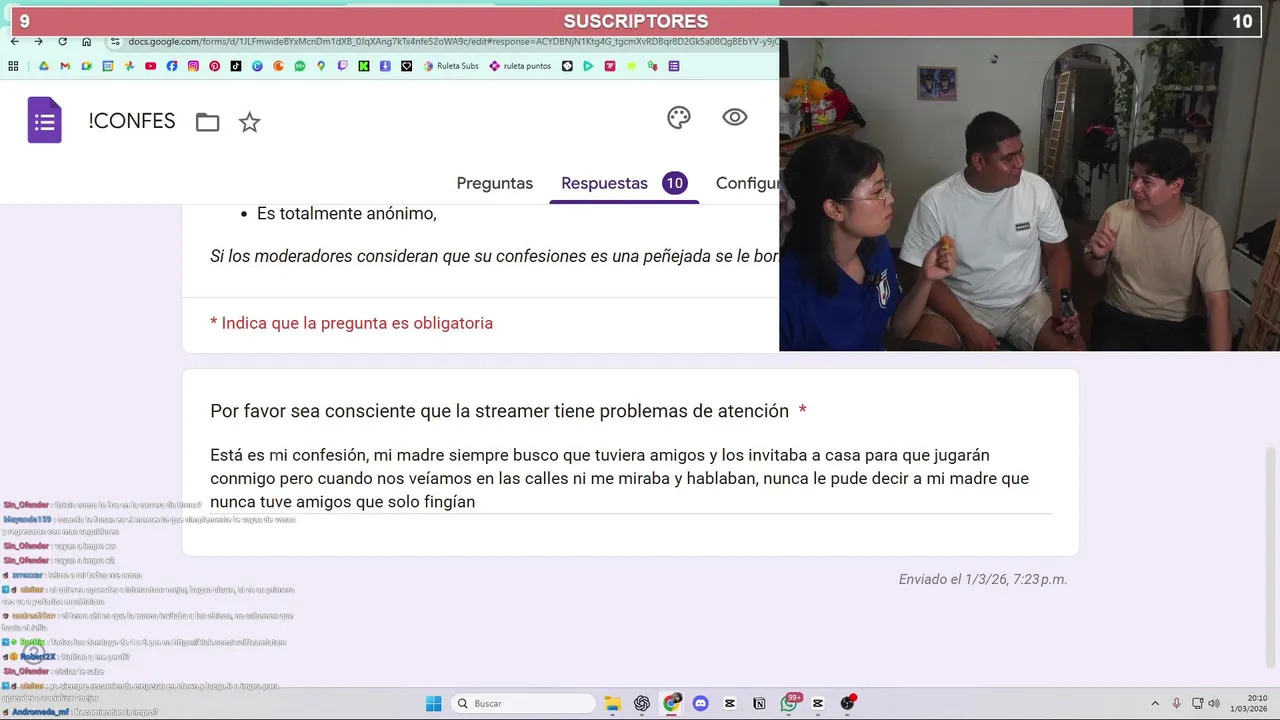Open the YouTube bookmark

150,66
